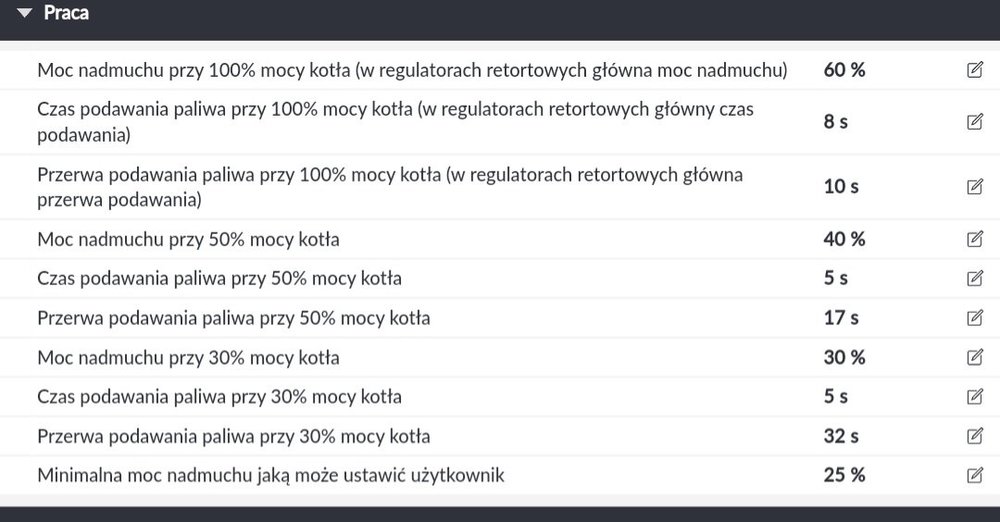
Task: Edit fuel feed pause at 100% power
Action: point(975,187)
